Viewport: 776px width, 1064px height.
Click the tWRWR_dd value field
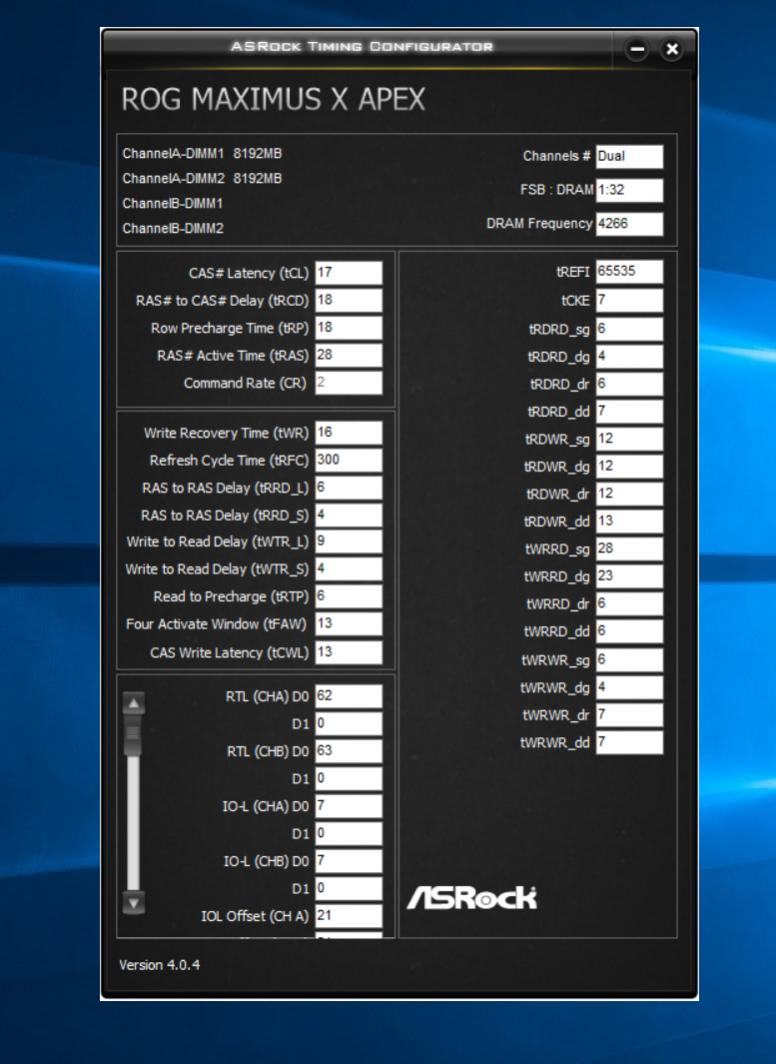[629, 742]
